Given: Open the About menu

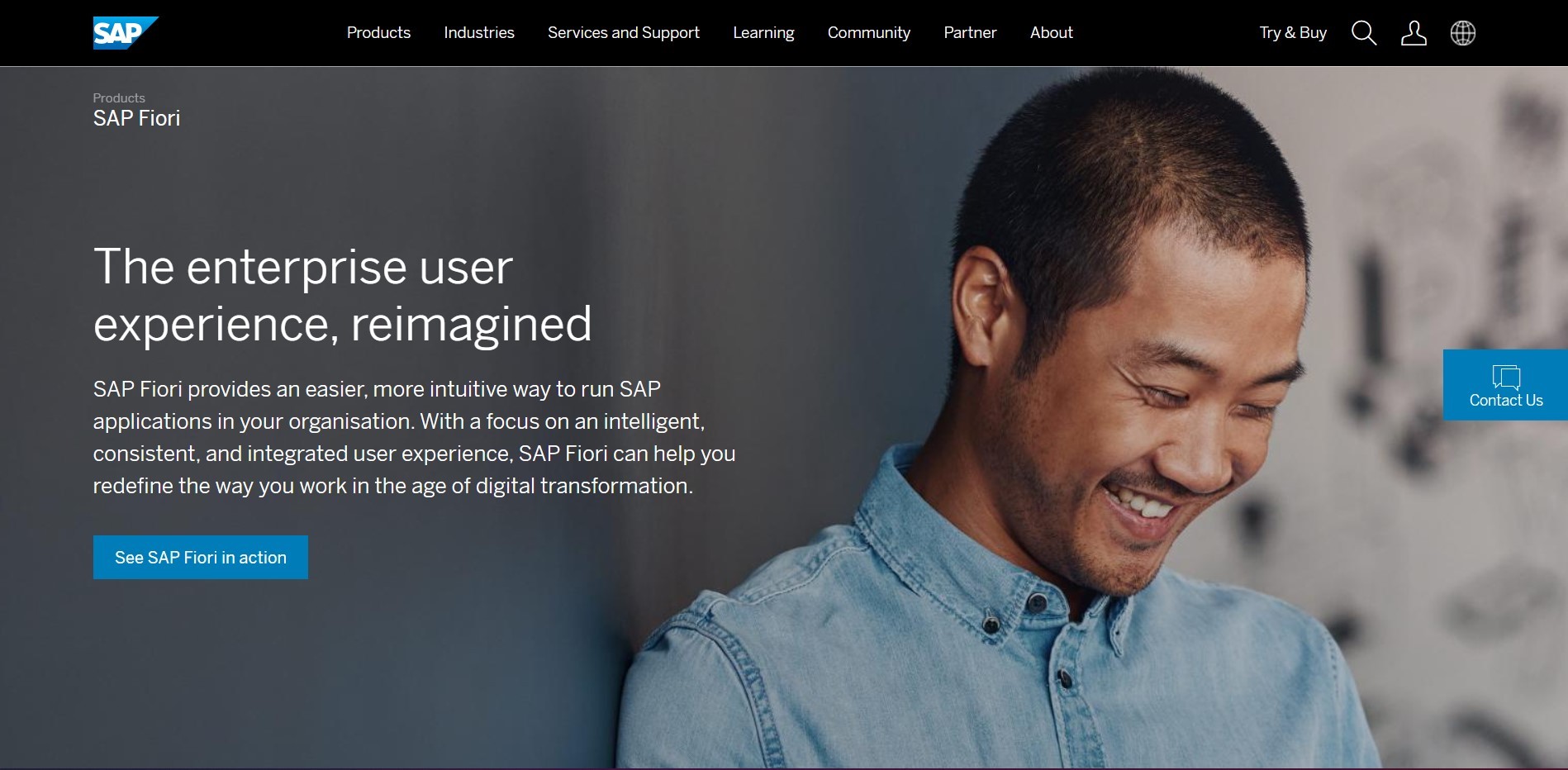Looking at the screenshot, I should point(1051,33).
